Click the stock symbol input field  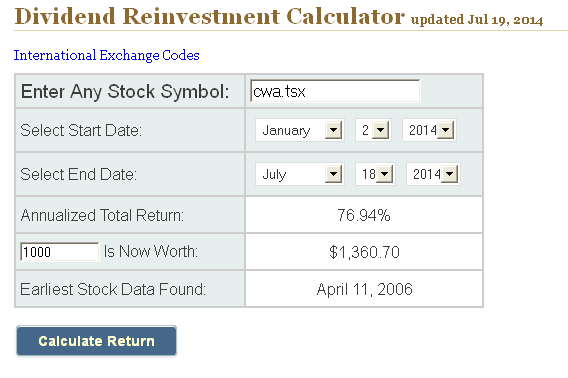[335, 91]
